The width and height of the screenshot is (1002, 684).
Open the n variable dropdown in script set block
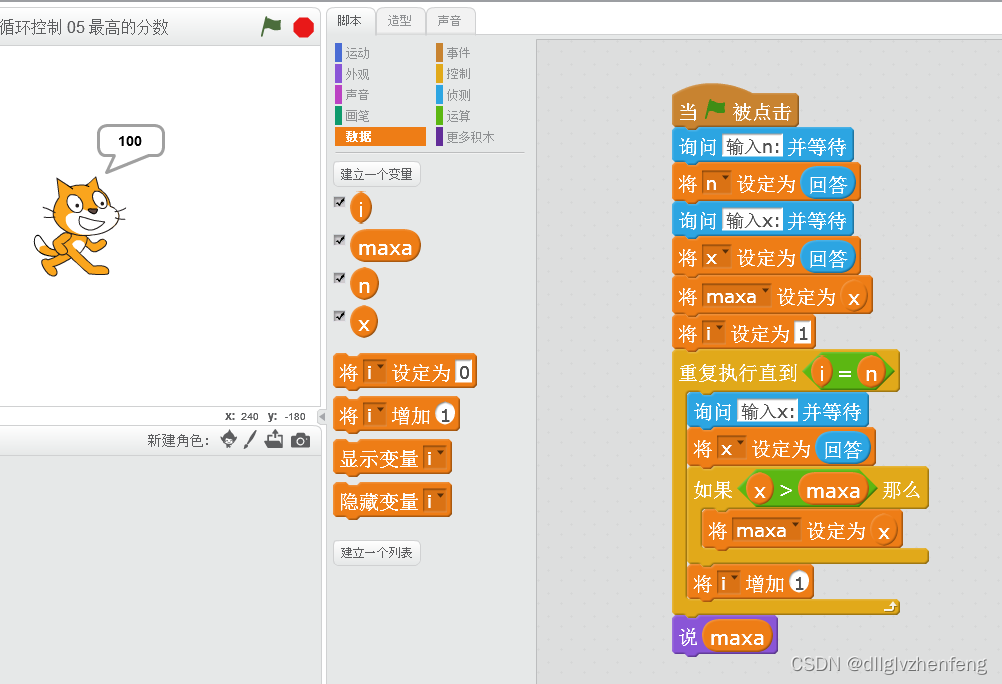[x=716, y=183]
